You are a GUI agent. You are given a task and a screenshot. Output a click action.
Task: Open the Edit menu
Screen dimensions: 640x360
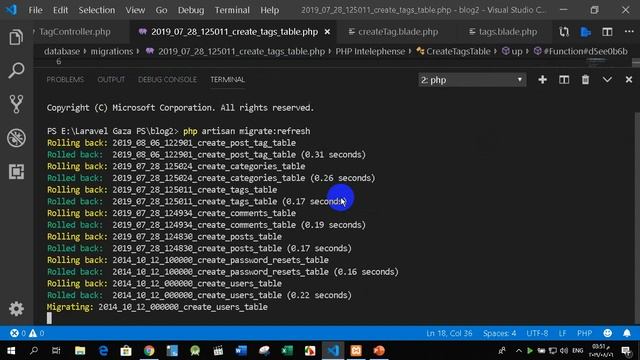click(x=60, y=10)
